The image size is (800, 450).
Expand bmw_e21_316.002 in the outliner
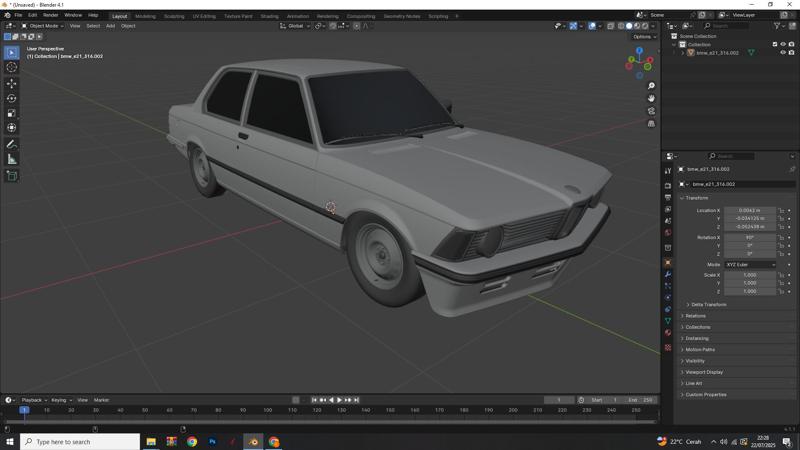tap(683, 53)
